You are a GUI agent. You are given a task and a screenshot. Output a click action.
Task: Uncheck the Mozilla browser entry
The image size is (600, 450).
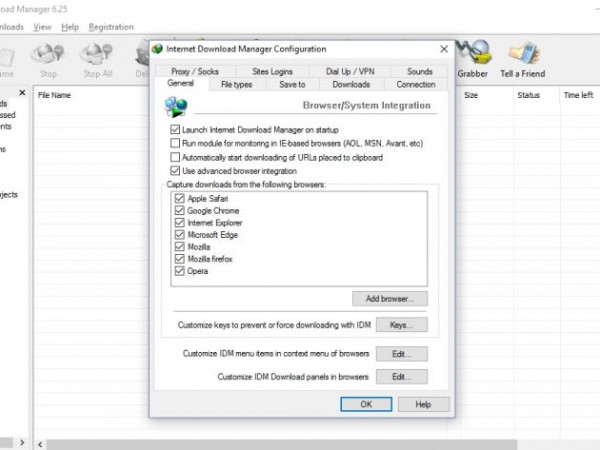pos(179,246)
